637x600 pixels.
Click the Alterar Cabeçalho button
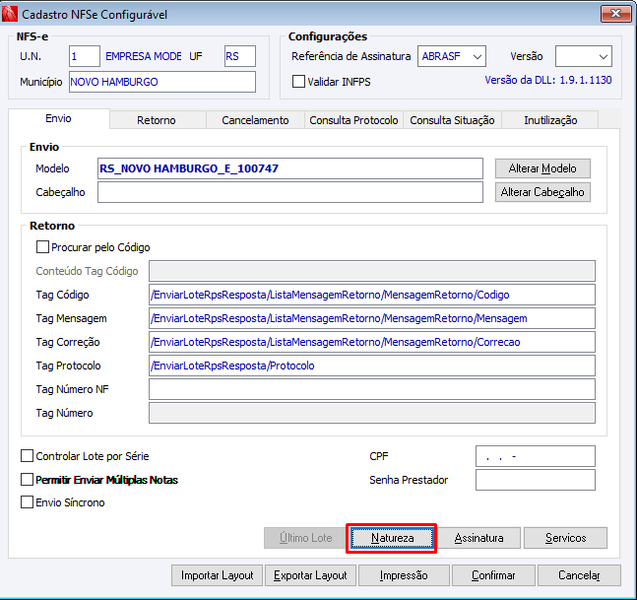(x=543, y=192)
